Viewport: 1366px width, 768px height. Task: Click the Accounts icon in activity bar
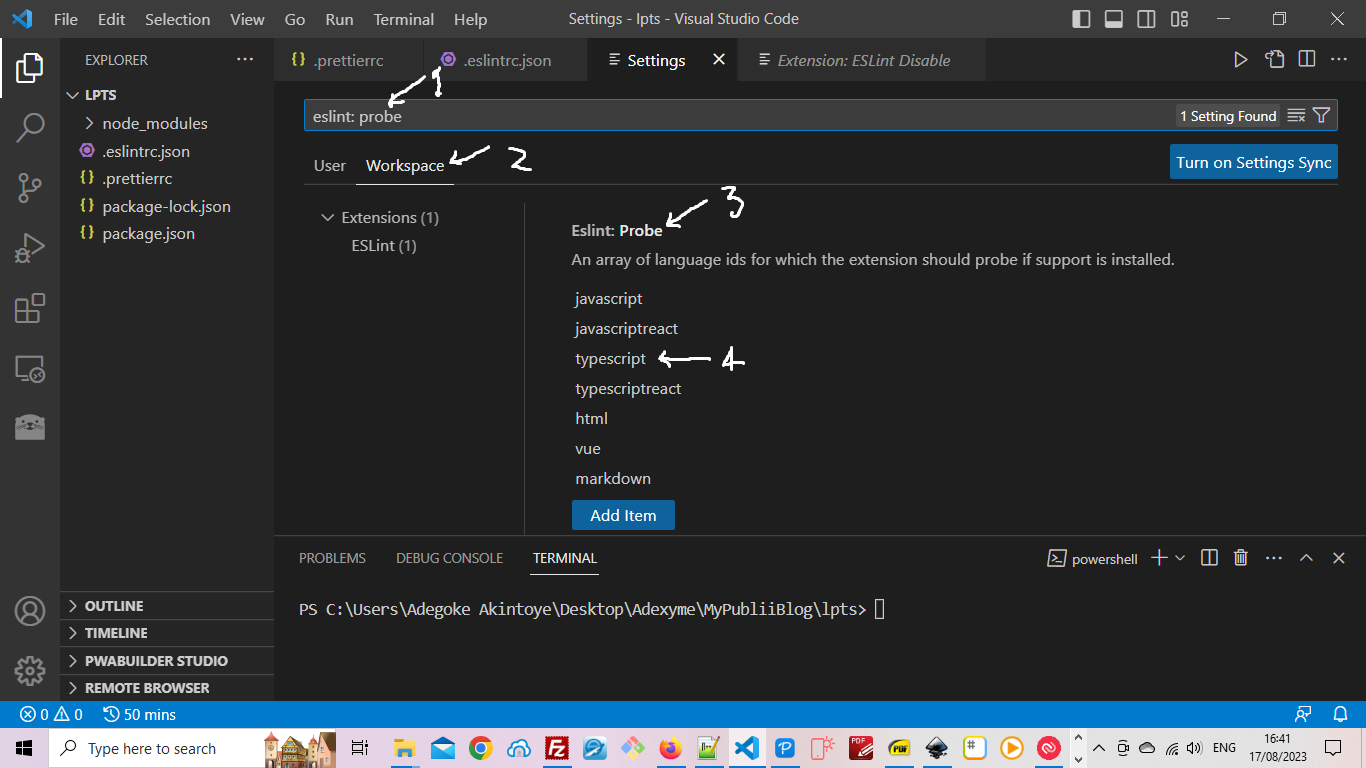point(30,610)
